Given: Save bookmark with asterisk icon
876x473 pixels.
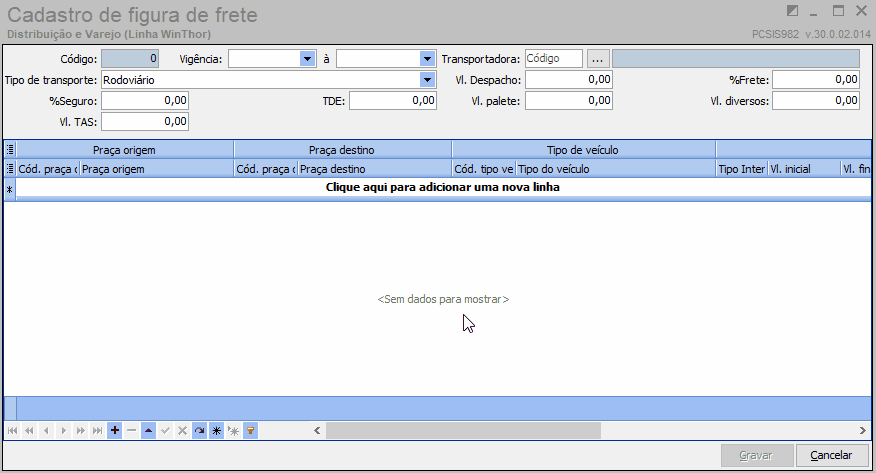Looking at the screenshot, I should click(216, 431).
